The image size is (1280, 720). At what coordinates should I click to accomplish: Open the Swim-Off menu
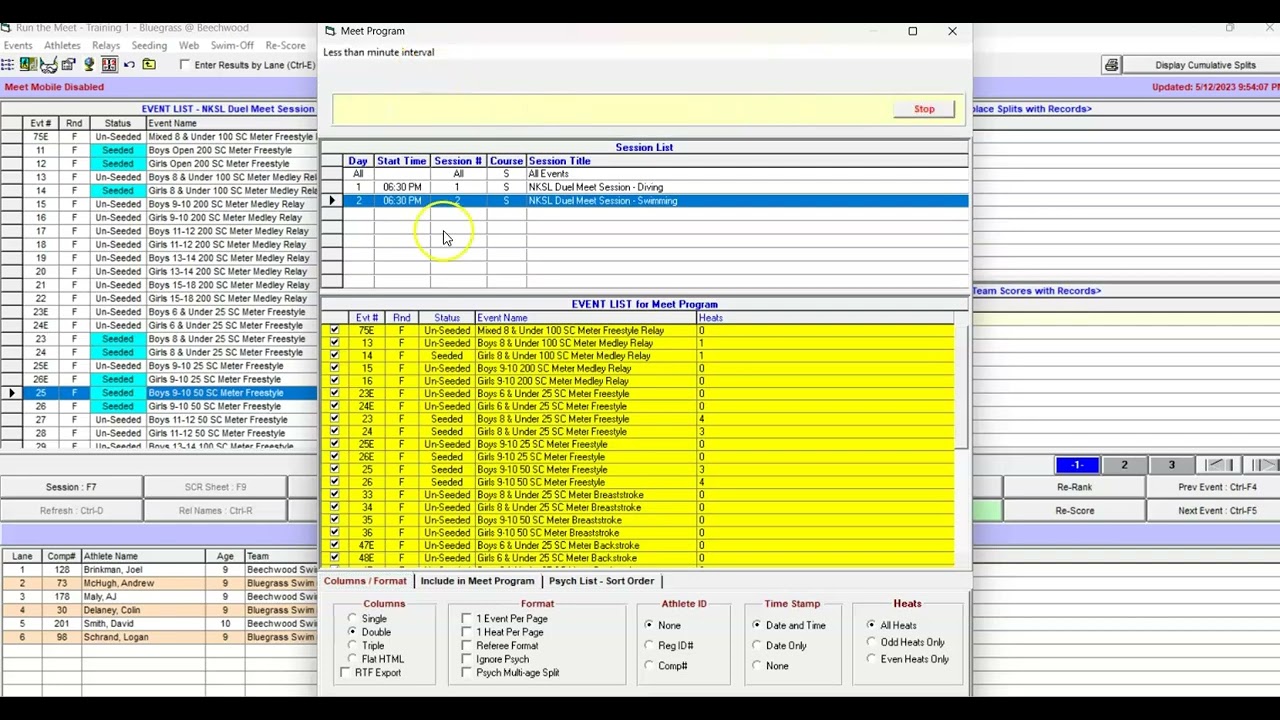click(232, 45)
